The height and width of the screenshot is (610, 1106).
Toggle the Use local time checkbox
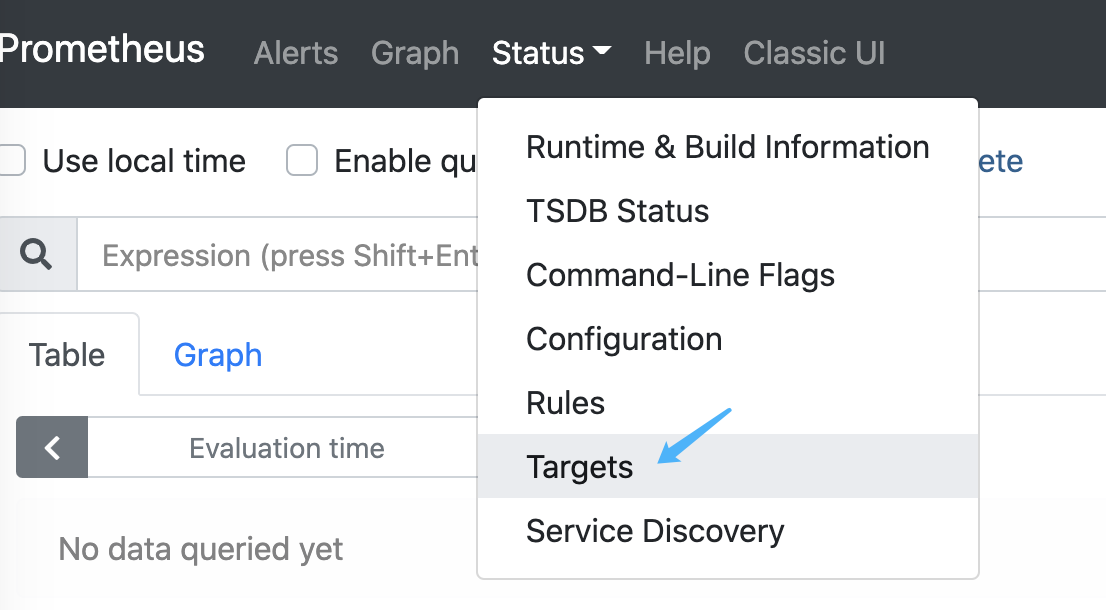[11, 161]
